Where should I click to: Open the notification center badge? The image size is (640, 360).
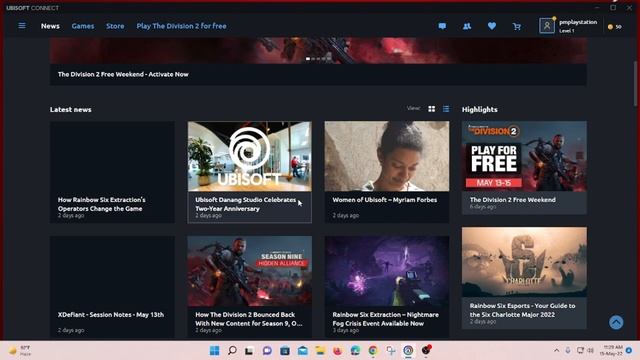[629, 350]
